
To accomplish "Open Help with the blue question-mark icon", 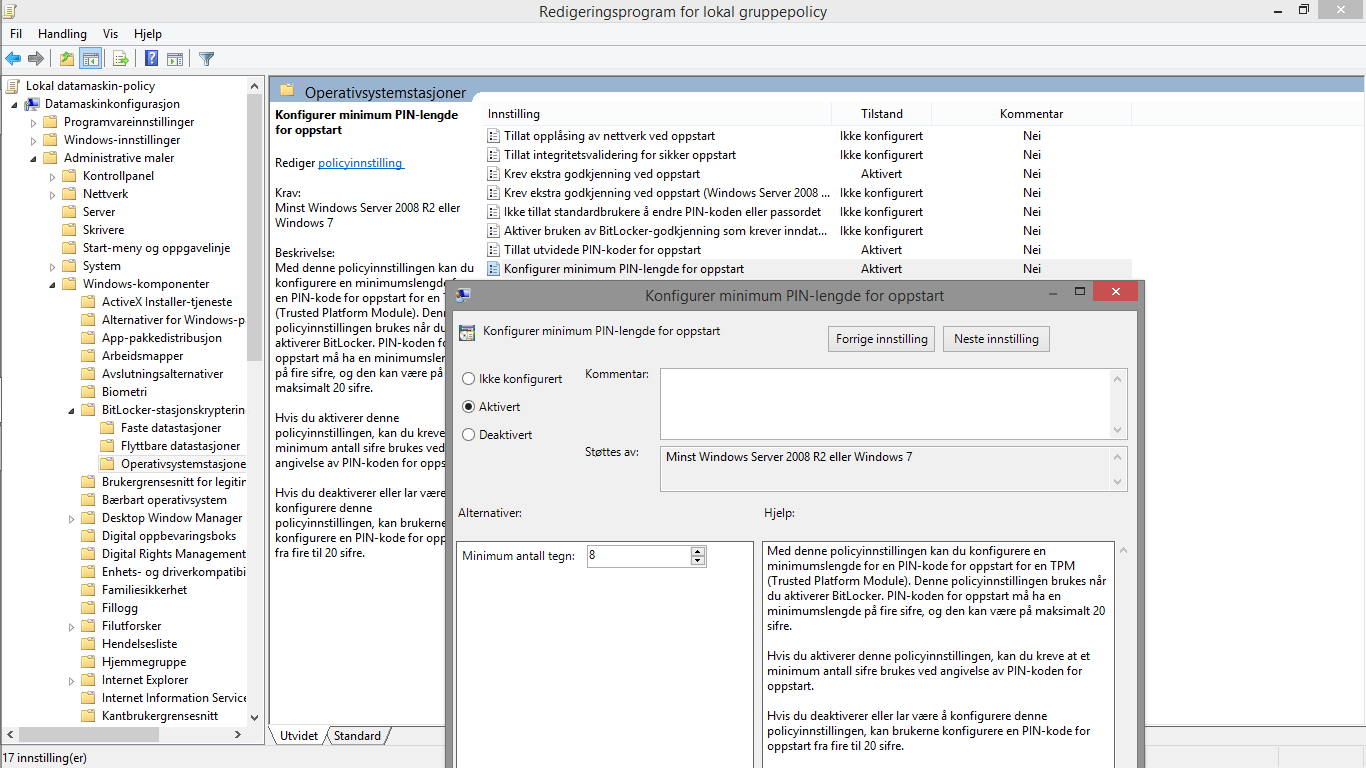I will [x=151, y=59].
